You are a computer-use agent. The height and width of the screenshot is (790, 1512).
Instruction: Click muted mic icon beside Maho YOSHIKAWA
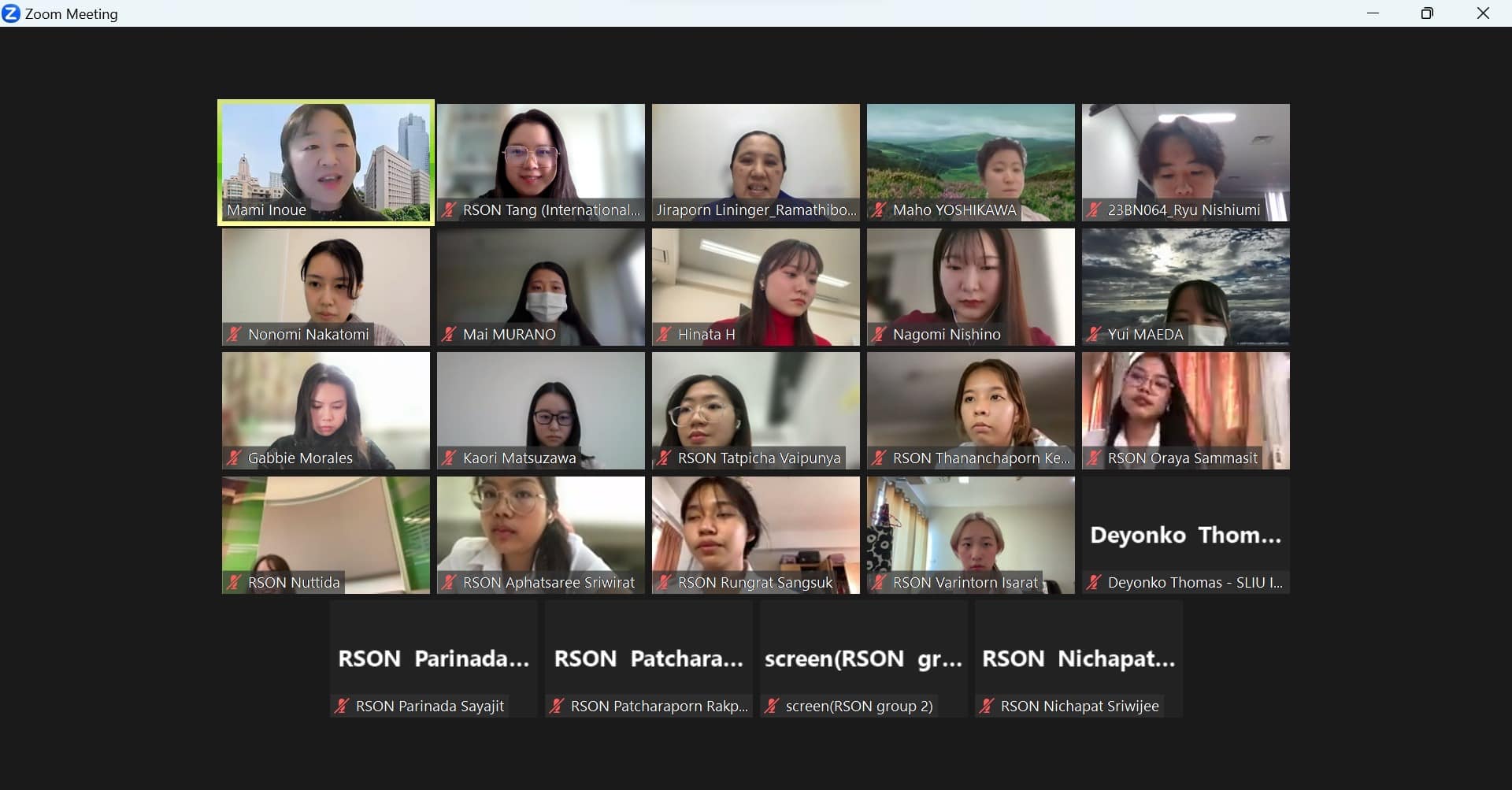[x=879, y=210]
